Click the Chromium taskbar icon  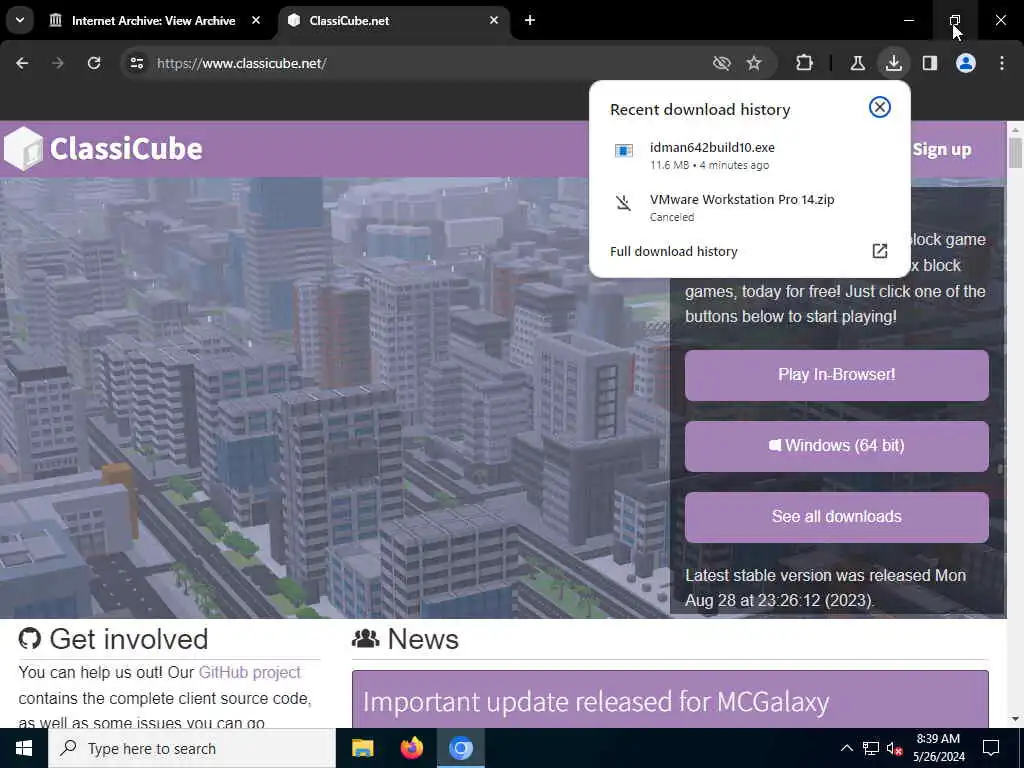(460, 748)
